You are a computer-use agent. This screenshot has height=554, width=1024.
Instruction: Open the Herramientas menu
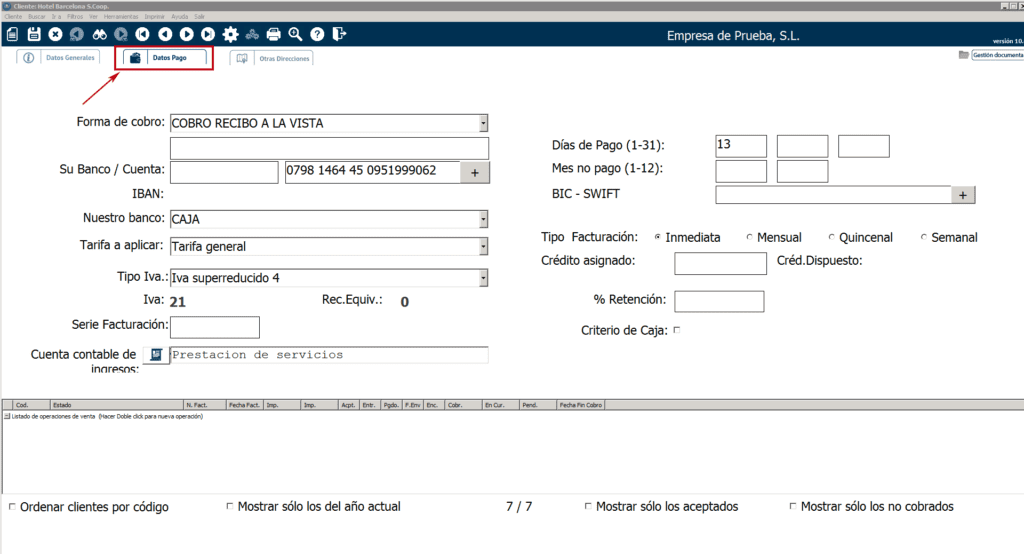119,17
